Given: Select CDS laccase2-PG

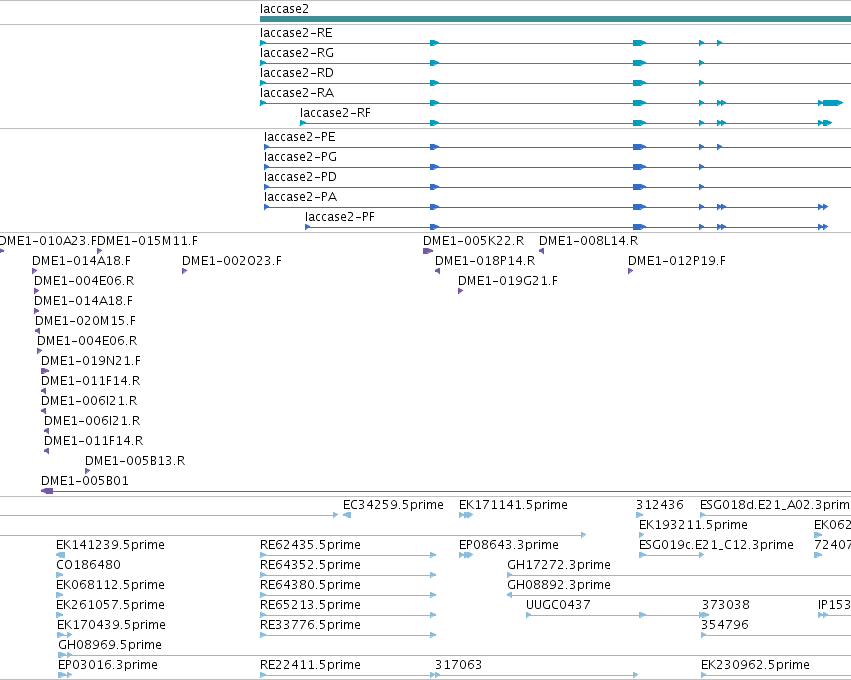Looking at the screenshot, I should (x=300, y=157).
